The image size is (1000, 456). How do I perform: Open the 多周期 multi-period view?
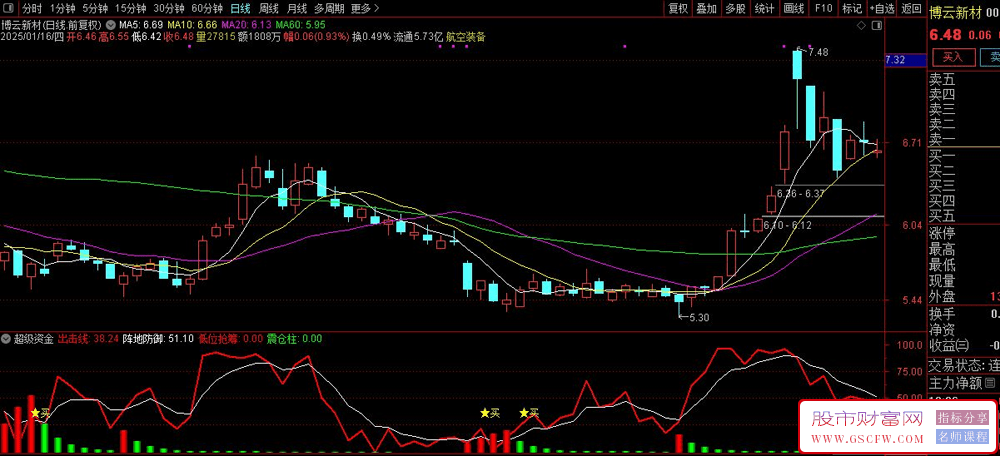(329, 8)
